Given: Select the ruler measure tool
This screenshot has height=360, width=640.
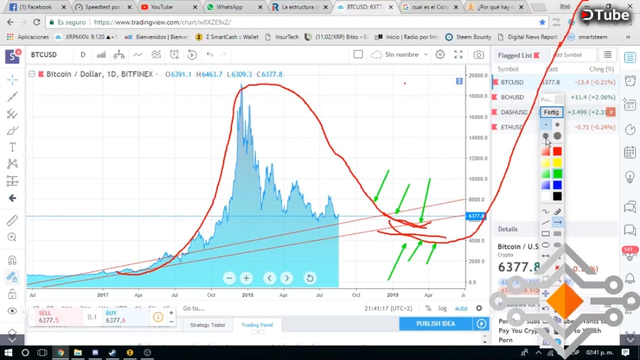Looking at the screenshot, I should tap(12, 220).
